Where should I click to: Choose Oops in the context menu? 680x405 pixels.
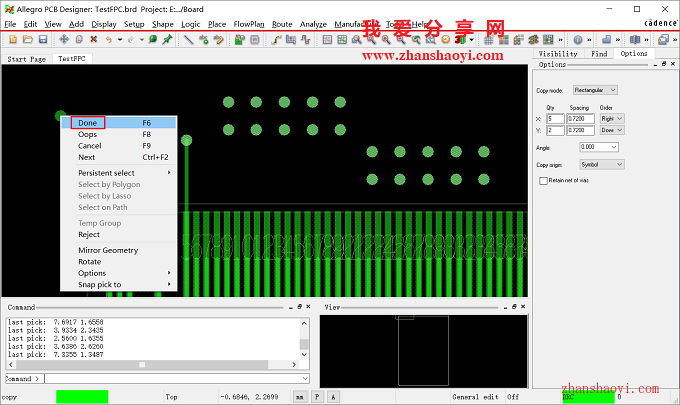click(x=118, y=134)
